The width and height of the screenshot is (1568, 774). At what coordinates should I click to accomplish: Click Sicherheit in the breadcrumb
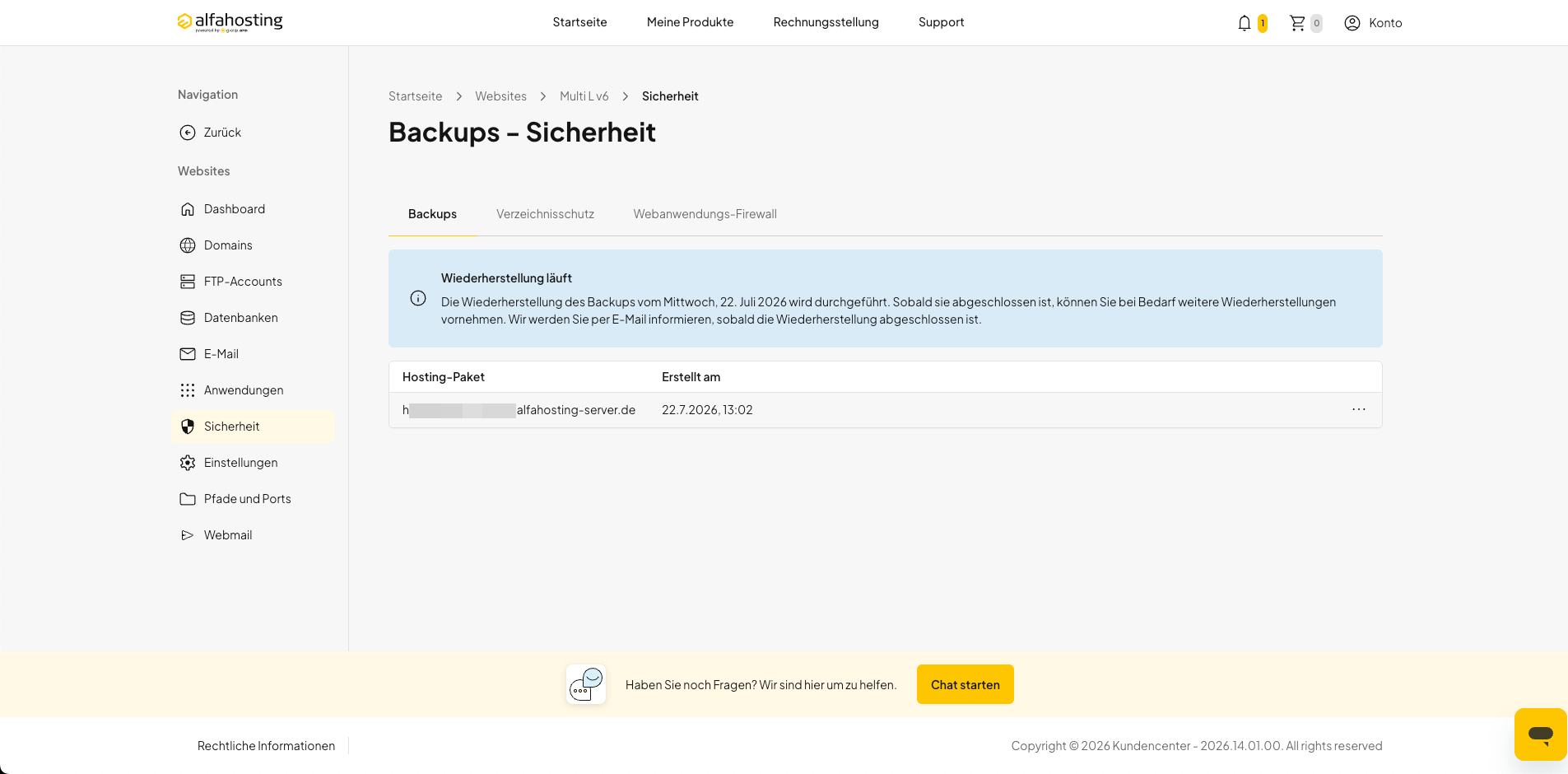670,96
